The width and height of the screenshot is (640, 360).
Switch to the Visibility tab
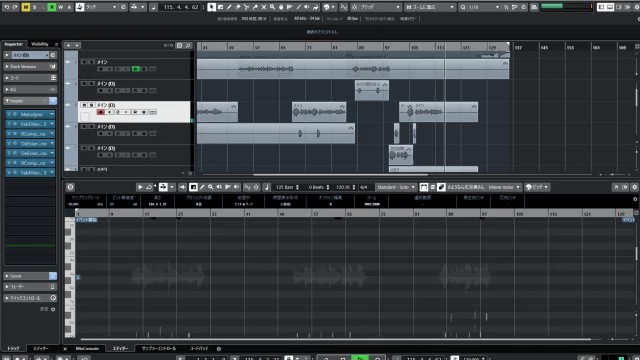coord(40,44)
